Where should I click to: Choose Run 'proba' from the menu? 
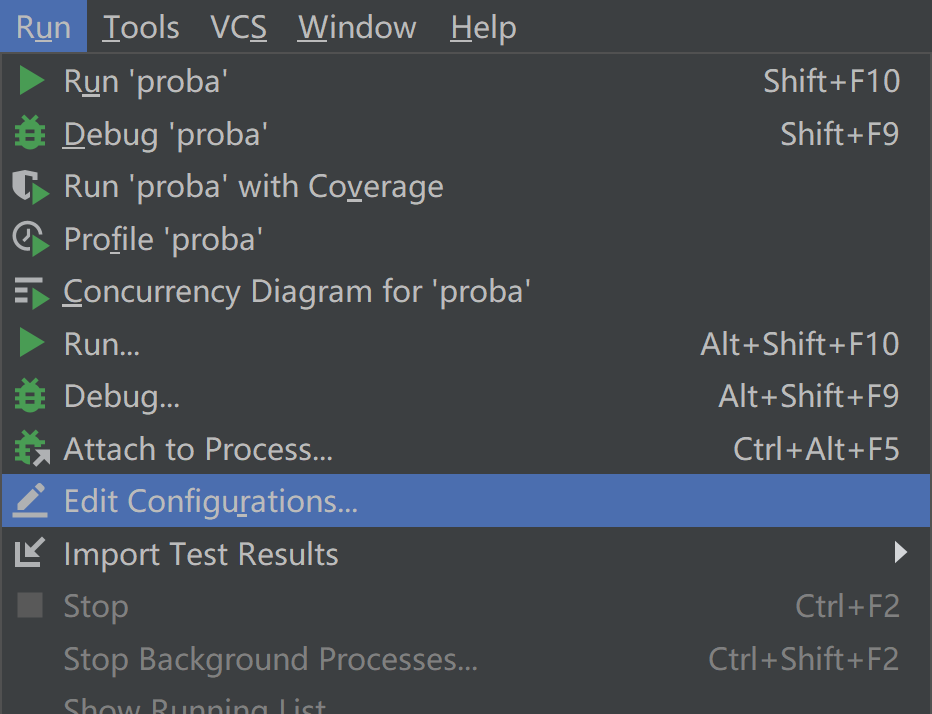click(145, 81)
